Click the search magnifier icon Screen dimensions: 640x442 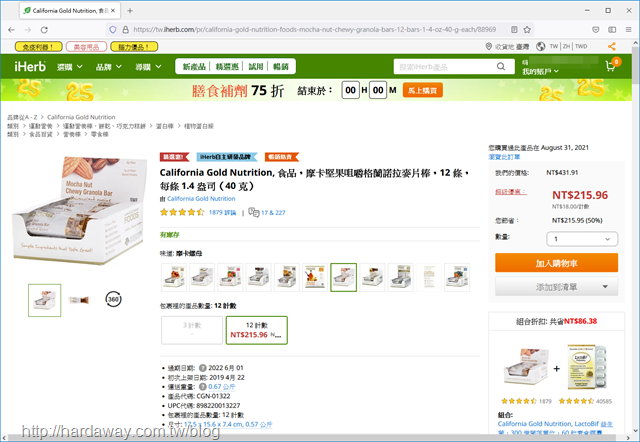[500, 67]
